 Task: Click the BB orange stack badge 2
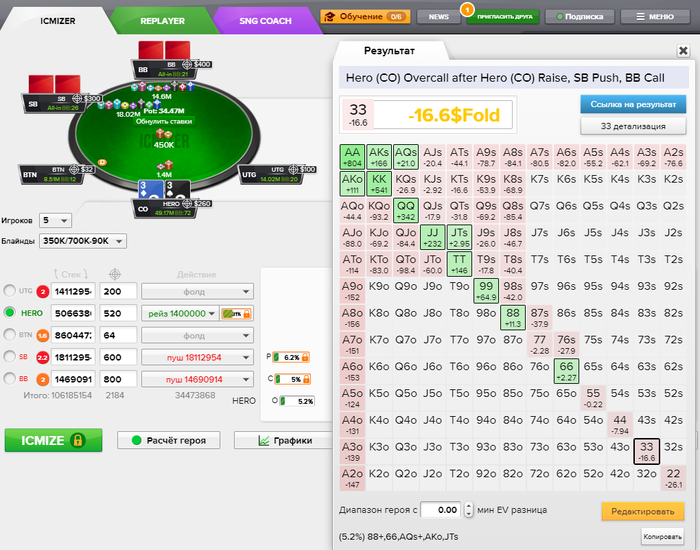point(42,379)
